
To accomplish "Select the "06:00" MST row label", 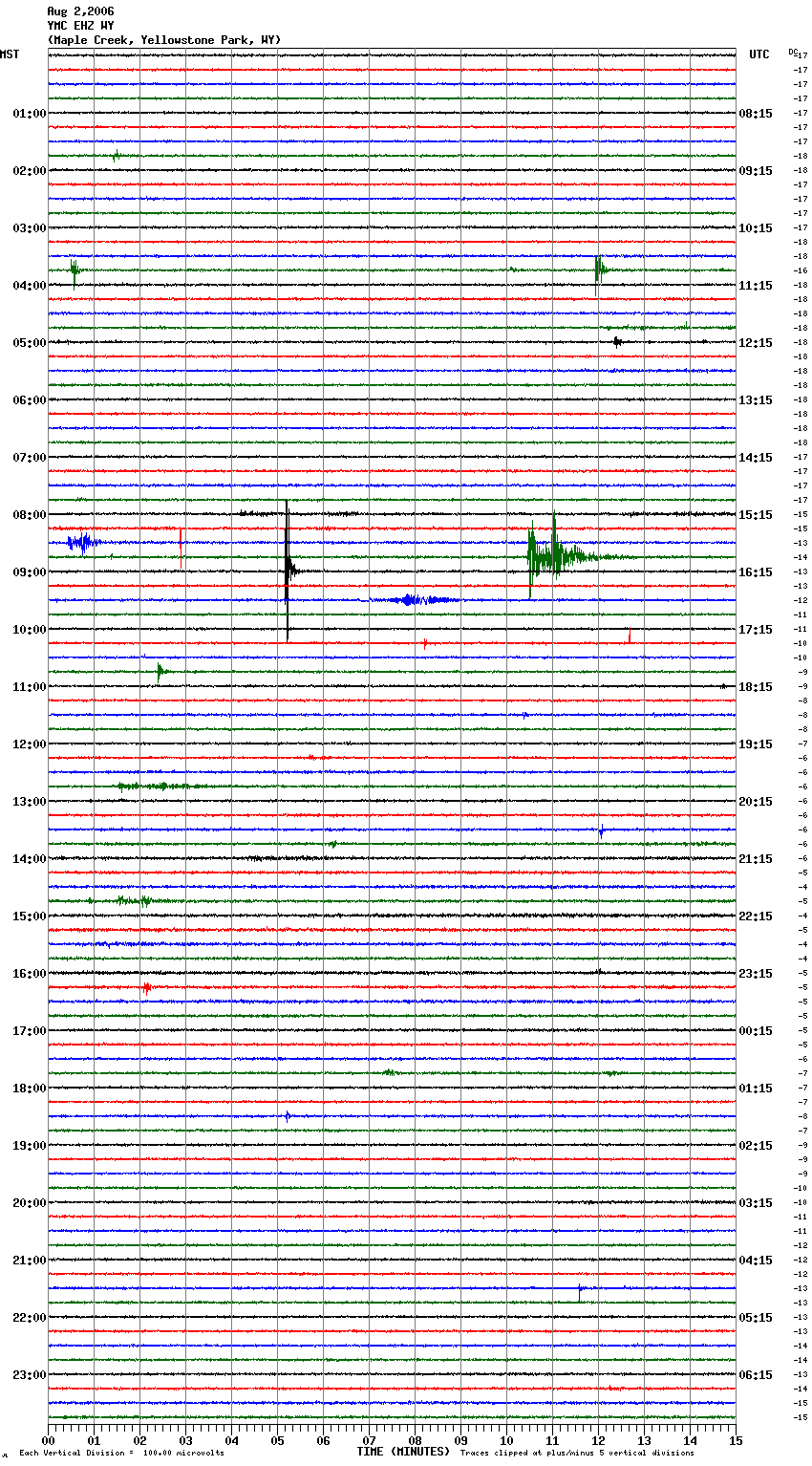I will (30, 400).
